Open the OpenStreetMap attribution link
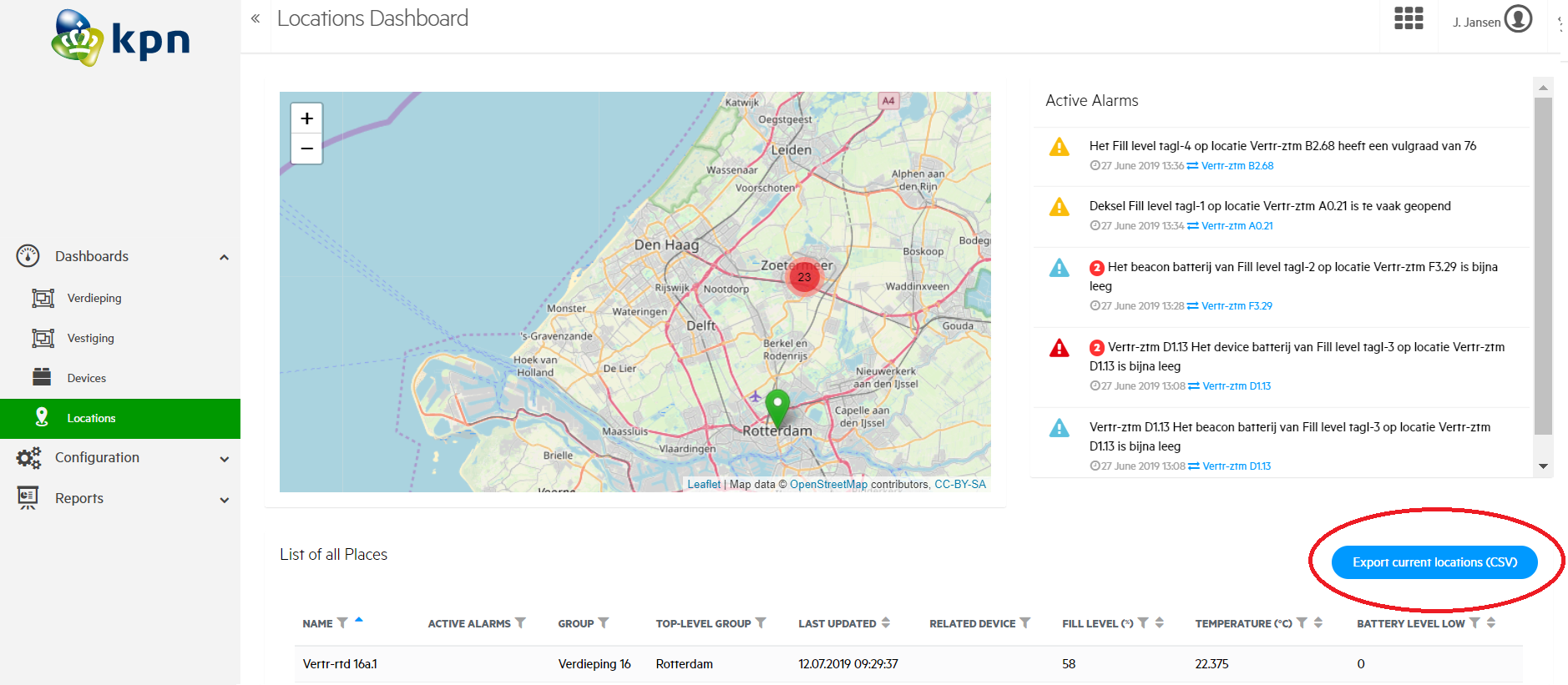This screenshot has width=1568, height=685. [828, 484]
